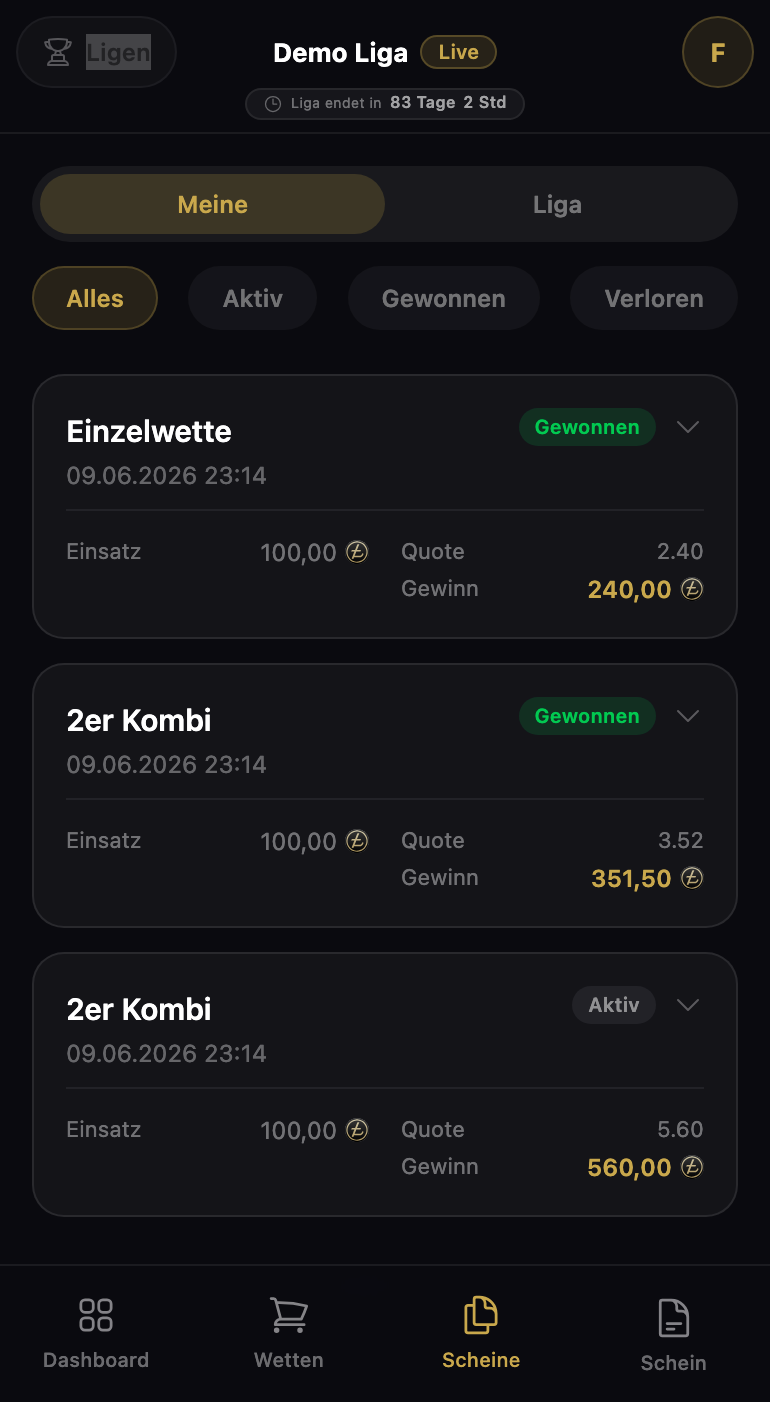Filter bets by Gewonnen
Image resolution: width=770 pixels, height=1402 pixels.
tap(444, 298)
